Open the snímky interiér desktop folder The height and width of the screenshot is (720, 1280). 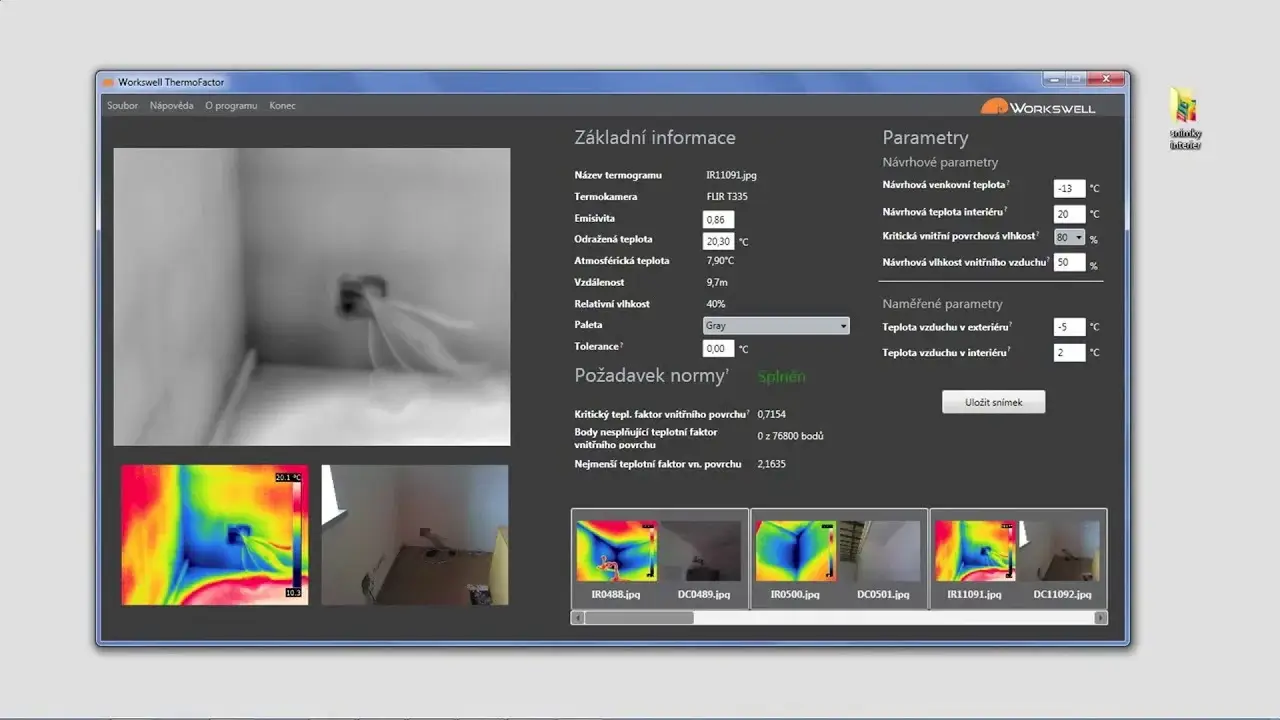pyautogui.click(x=1186, y=120)
